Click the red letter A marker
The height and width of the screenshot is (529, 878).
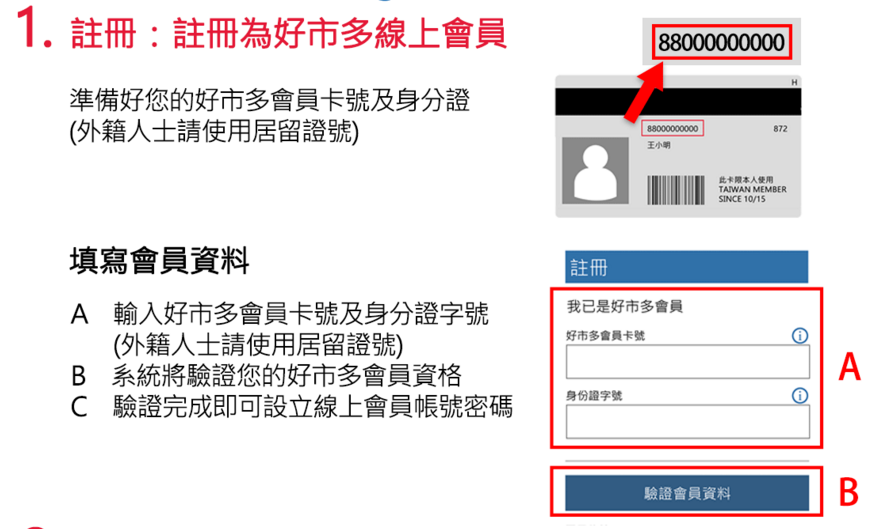(849, 367)
